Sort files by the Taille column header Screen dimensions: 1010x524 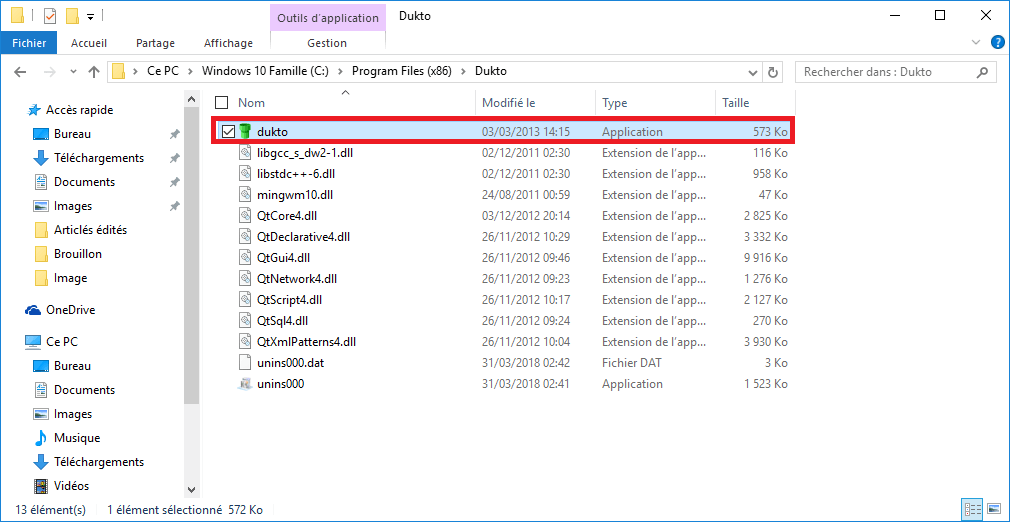736,103
